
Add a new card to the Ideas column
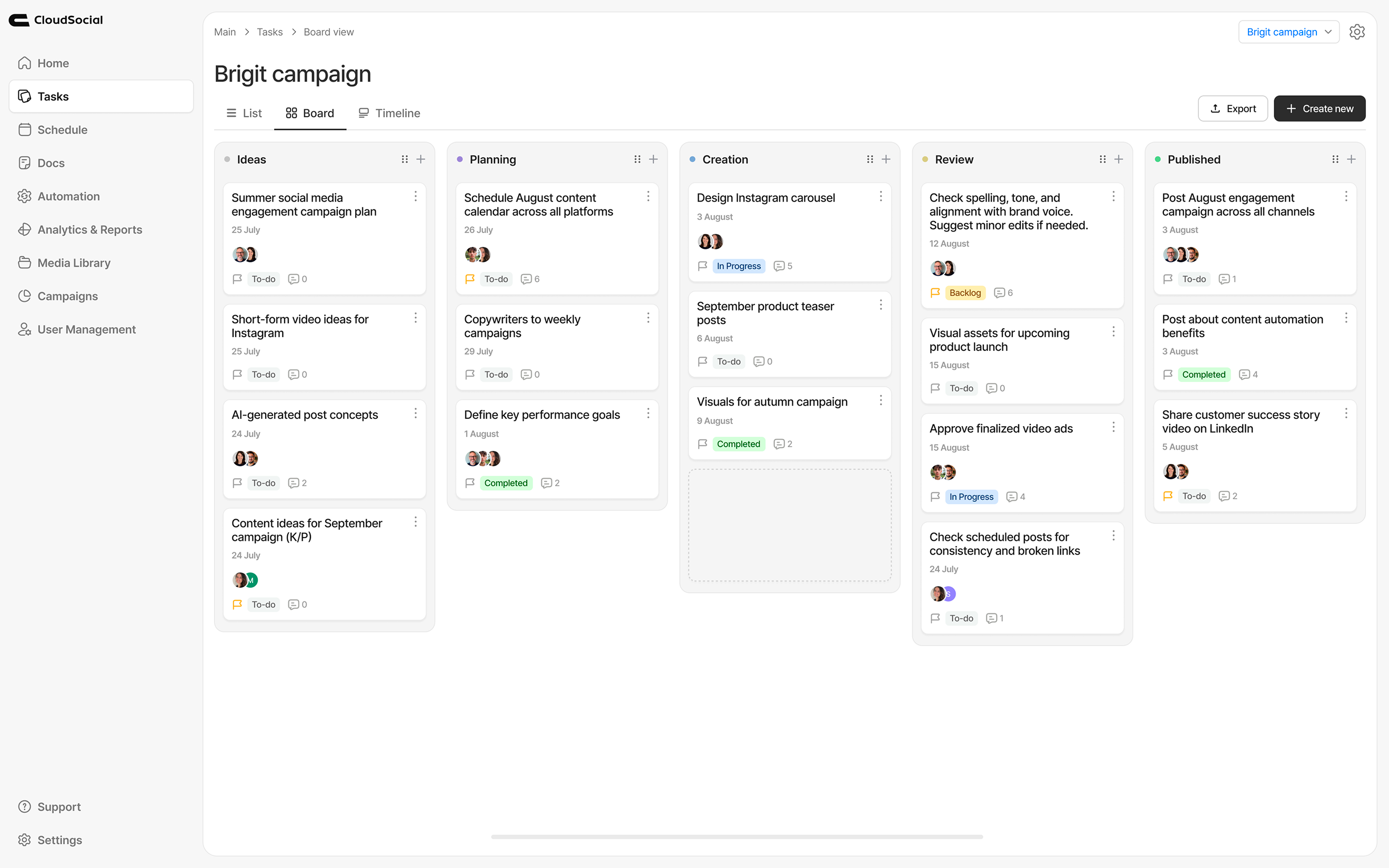click(x=421, y=159)
